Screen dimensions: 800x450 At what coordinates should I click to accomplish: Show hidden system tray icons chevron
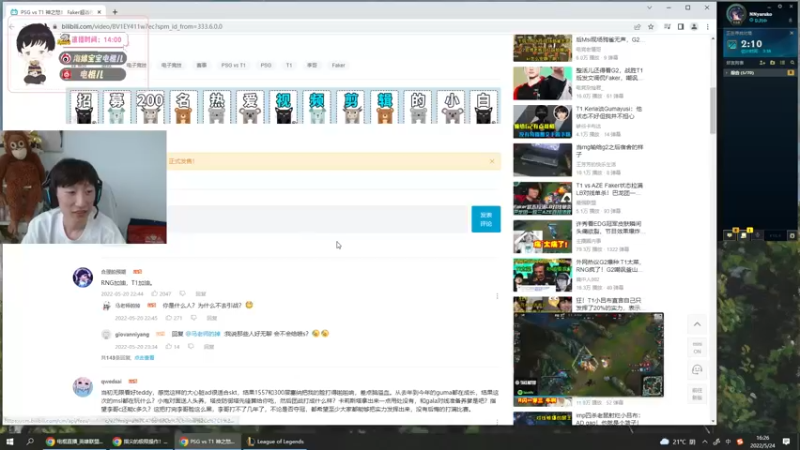pyautogui.click(x=705, y=441)
